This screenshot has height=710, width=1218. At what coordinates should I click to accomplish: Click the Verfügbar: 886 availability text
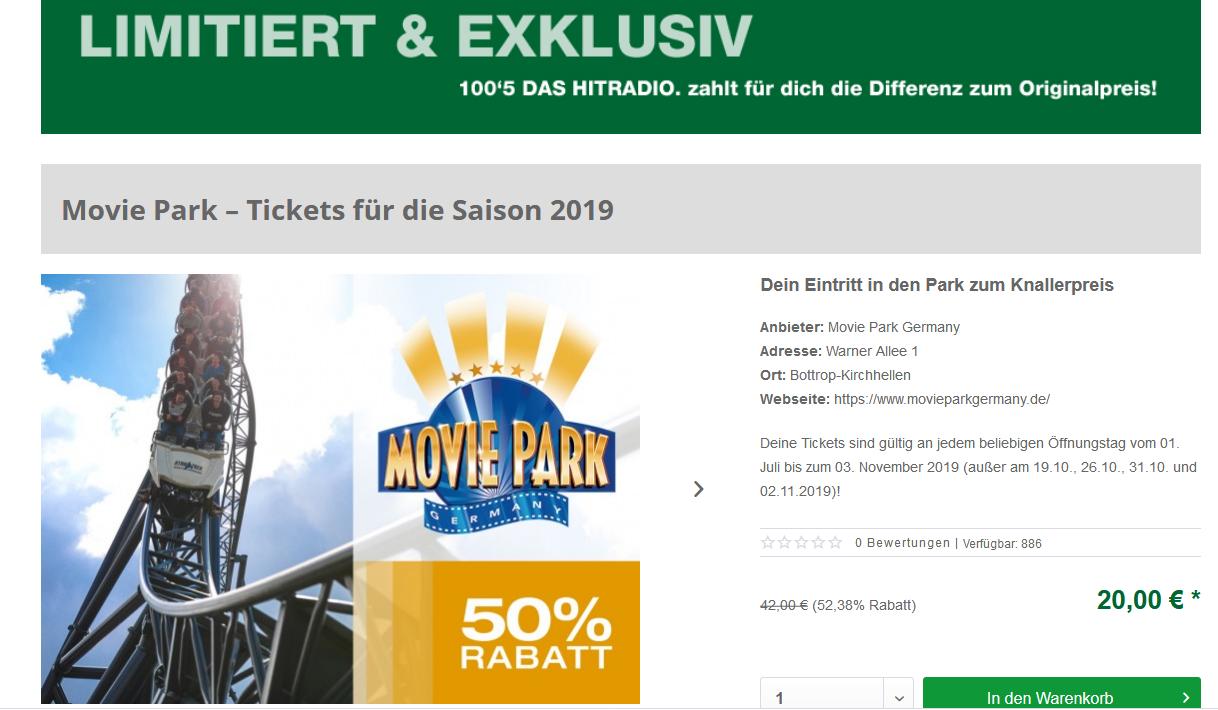(x=1002, y=544)
